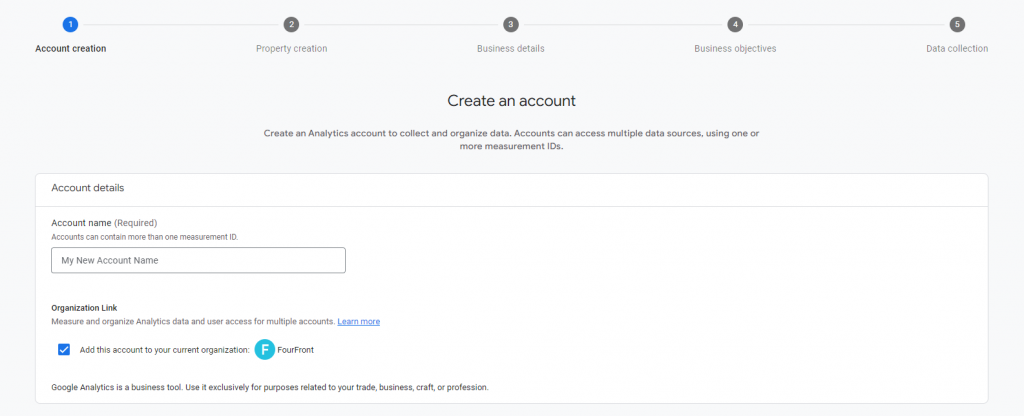Click the Account details section header
The height and width of the screenshot is (416, 1024).
[x=88, y=188]
